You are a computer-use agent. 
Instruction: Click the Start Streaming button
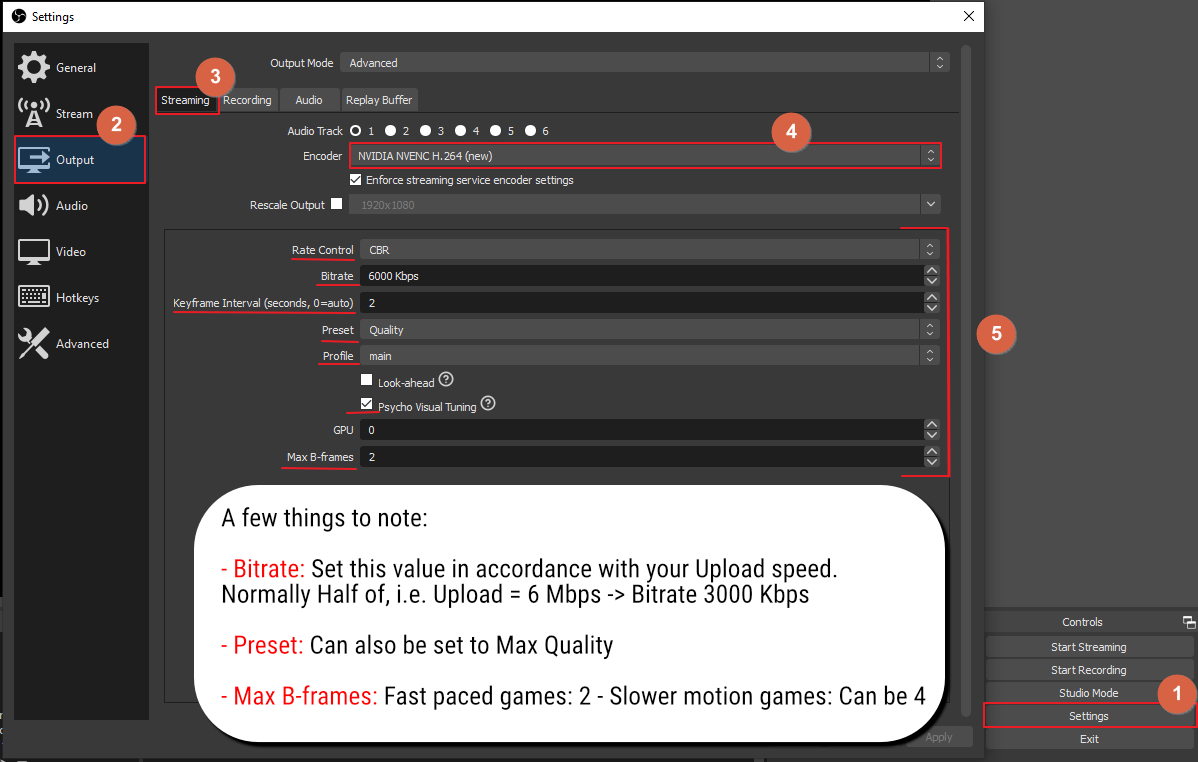pos(1088,646)
